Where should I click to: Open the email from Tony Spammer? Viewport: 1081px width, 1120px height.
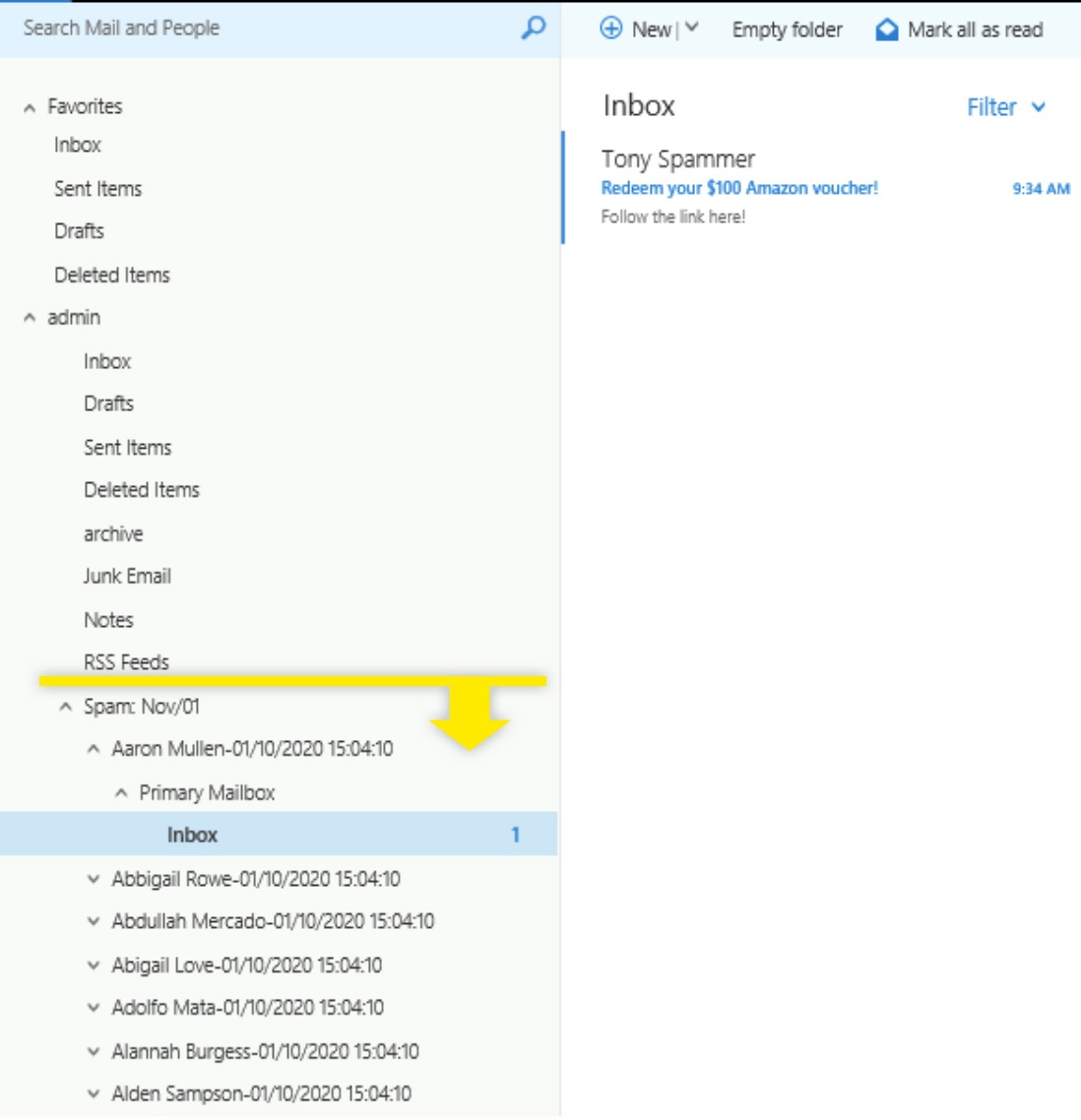point(822,187)
